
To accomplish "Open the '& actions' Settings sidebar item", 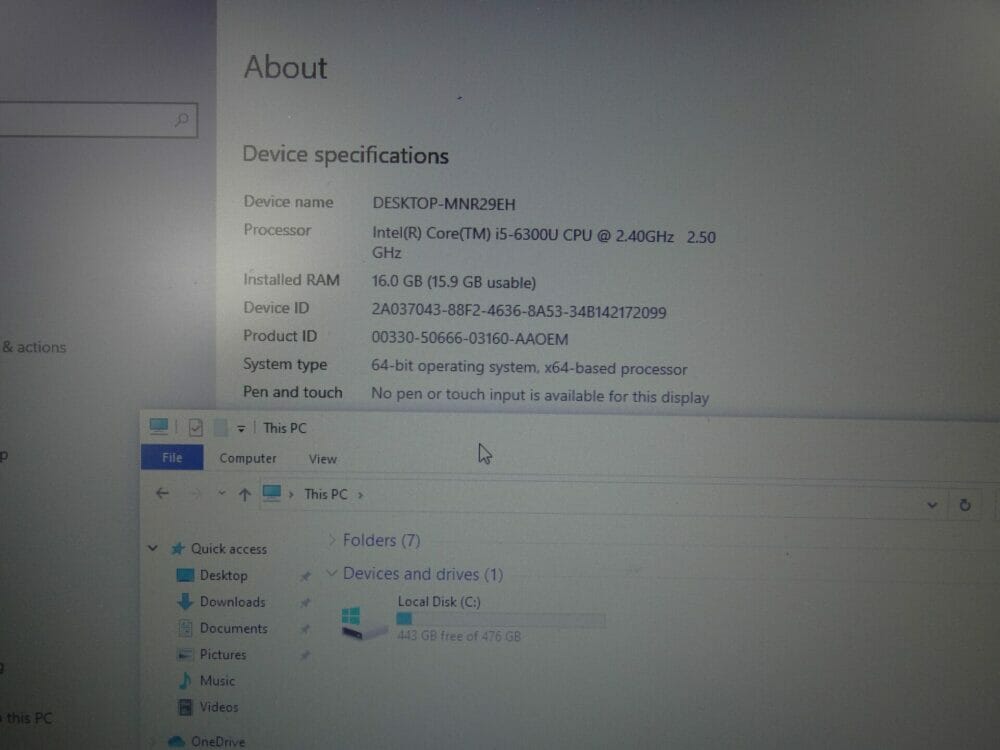I will pyautogui.click(x=34, y=347).
